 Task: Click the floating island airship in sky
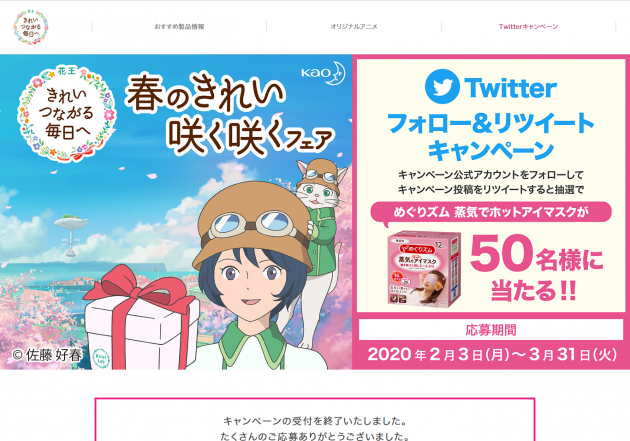coord(71,234)
